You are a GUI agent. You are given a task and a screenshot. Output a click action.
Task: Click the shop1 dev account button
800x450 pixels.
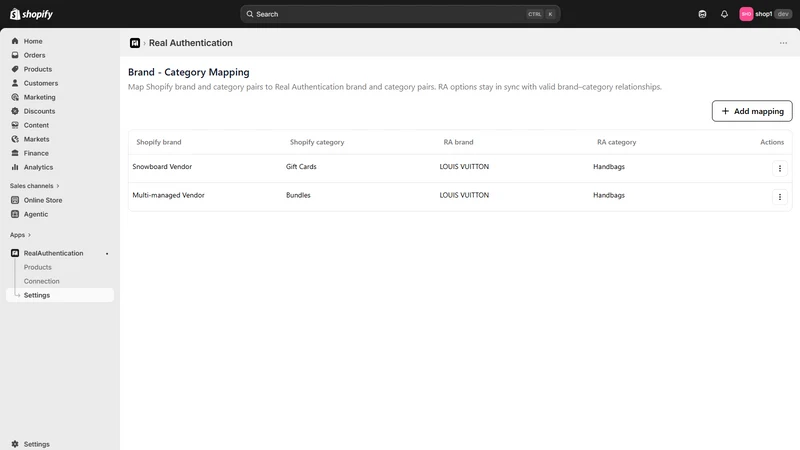[765, 14]
